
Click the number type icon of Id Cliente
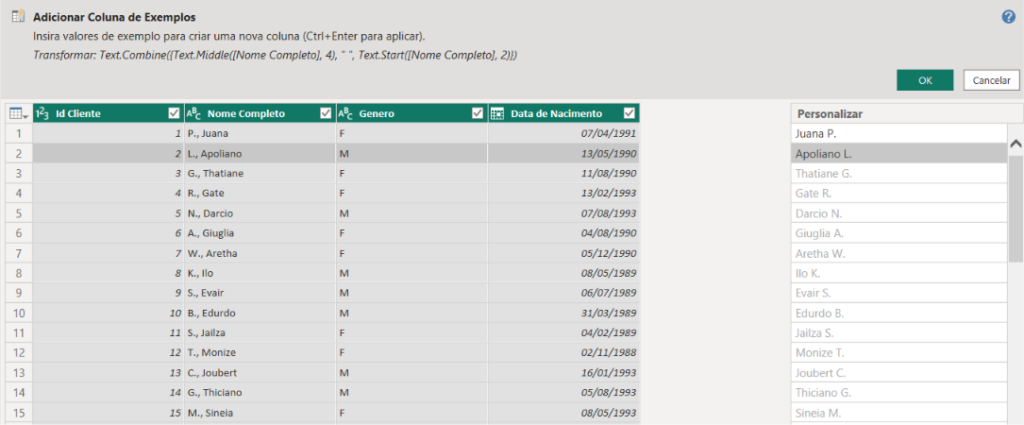pos(42,114)
